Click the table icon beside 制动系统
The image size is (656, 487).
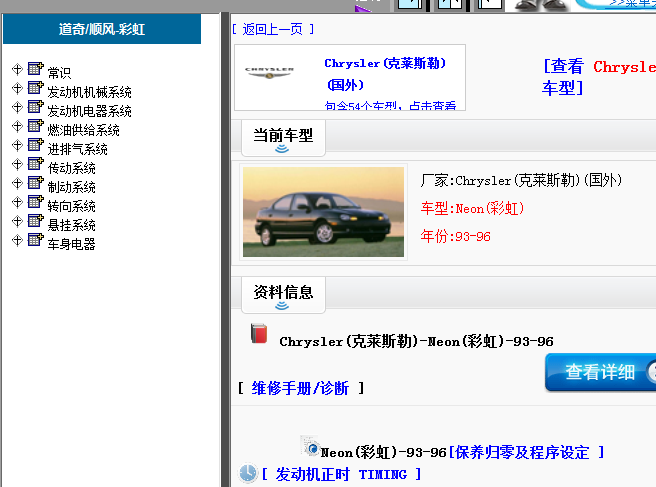(x=36, y=182)
